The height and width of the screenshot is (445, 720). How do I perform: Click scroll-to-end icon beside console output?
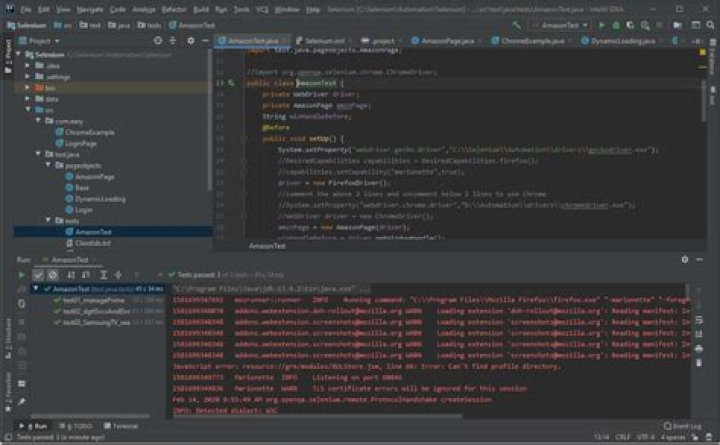coord(699,334)
